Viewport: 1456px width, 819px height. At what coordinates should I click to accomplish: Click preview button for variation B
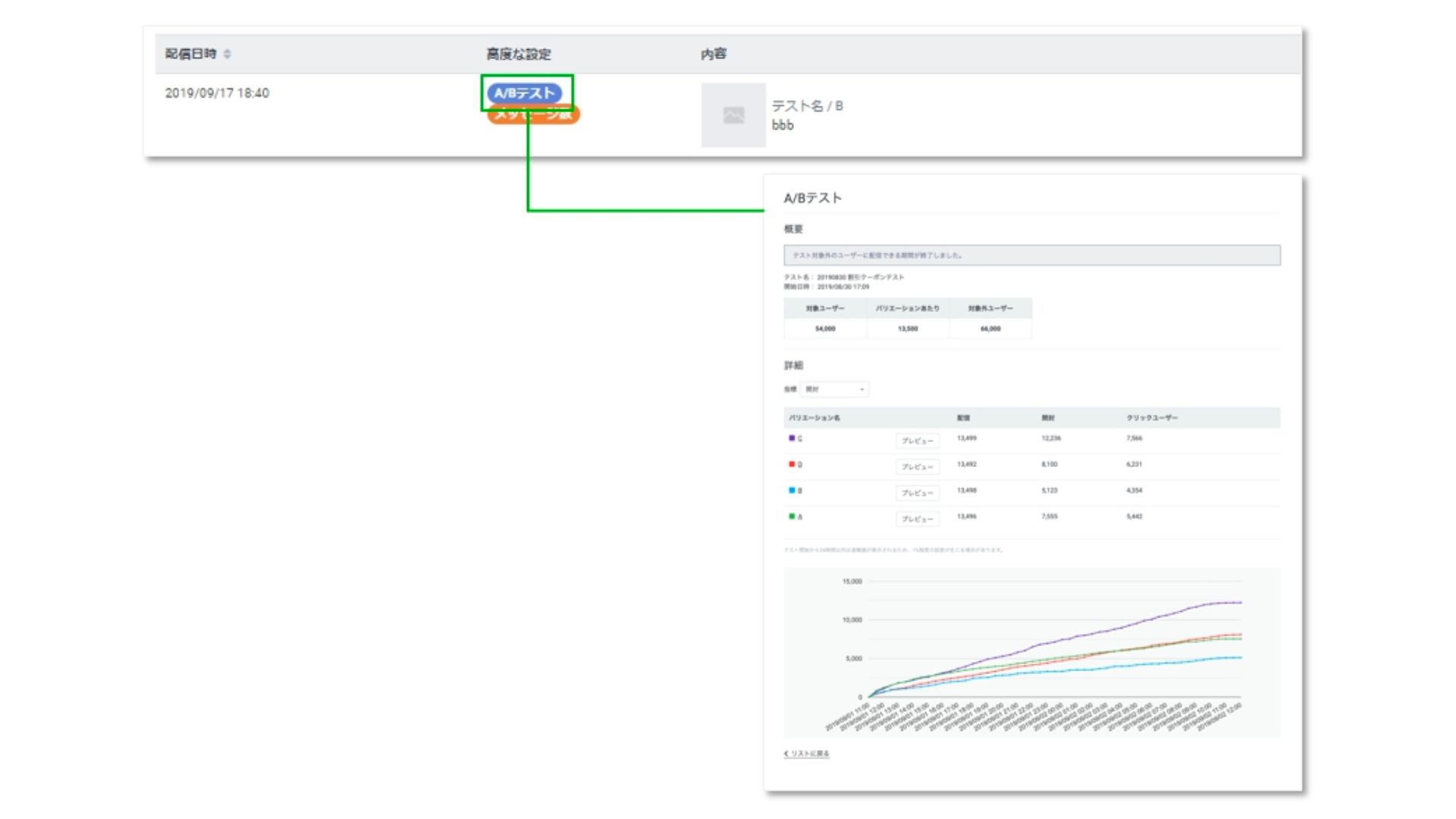[917, 493]
